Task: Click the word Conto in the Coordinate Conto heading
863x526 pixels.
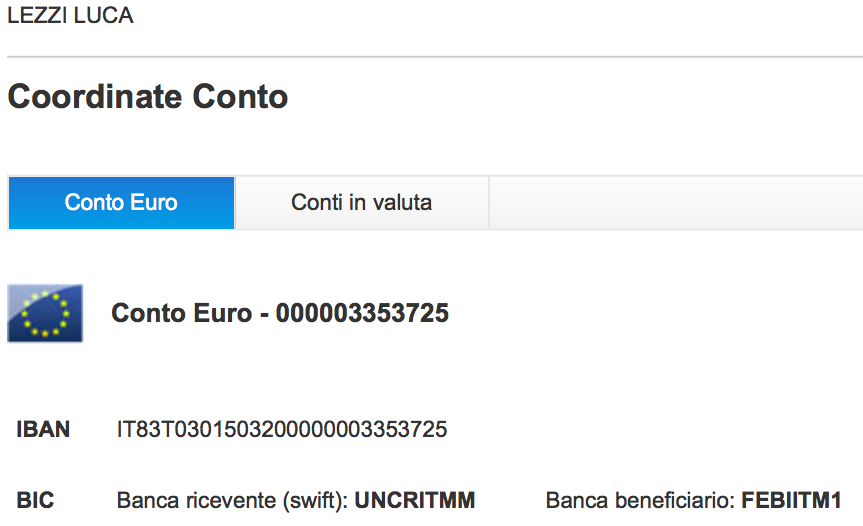Action: [240, 97]
